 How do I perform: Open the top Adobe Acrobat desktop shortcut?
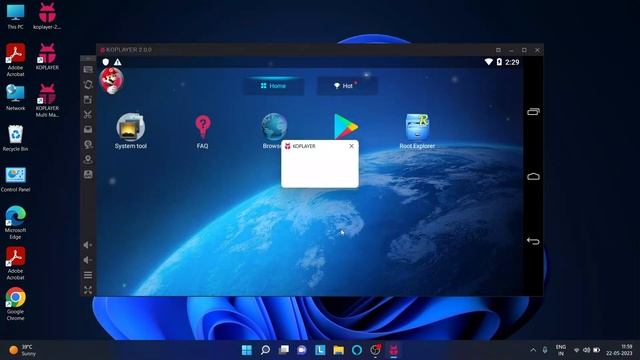(16, 60)
